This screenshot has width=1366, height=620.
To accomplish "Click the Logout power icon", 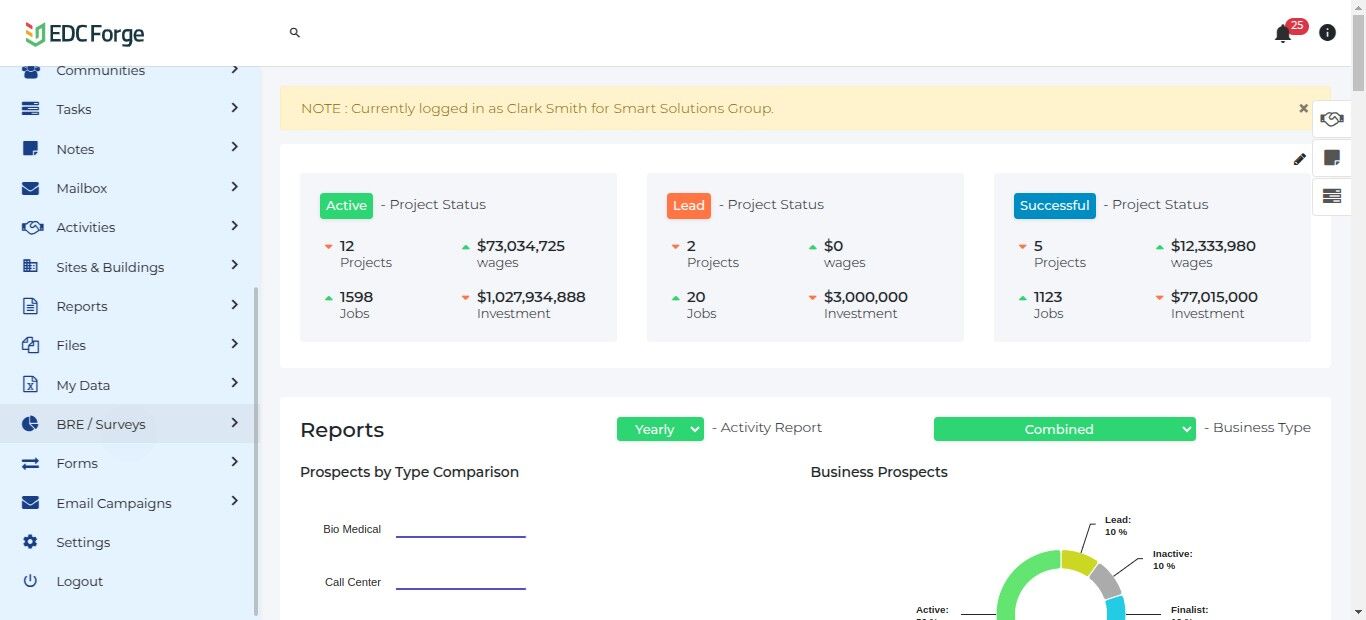I will (30, 581).
